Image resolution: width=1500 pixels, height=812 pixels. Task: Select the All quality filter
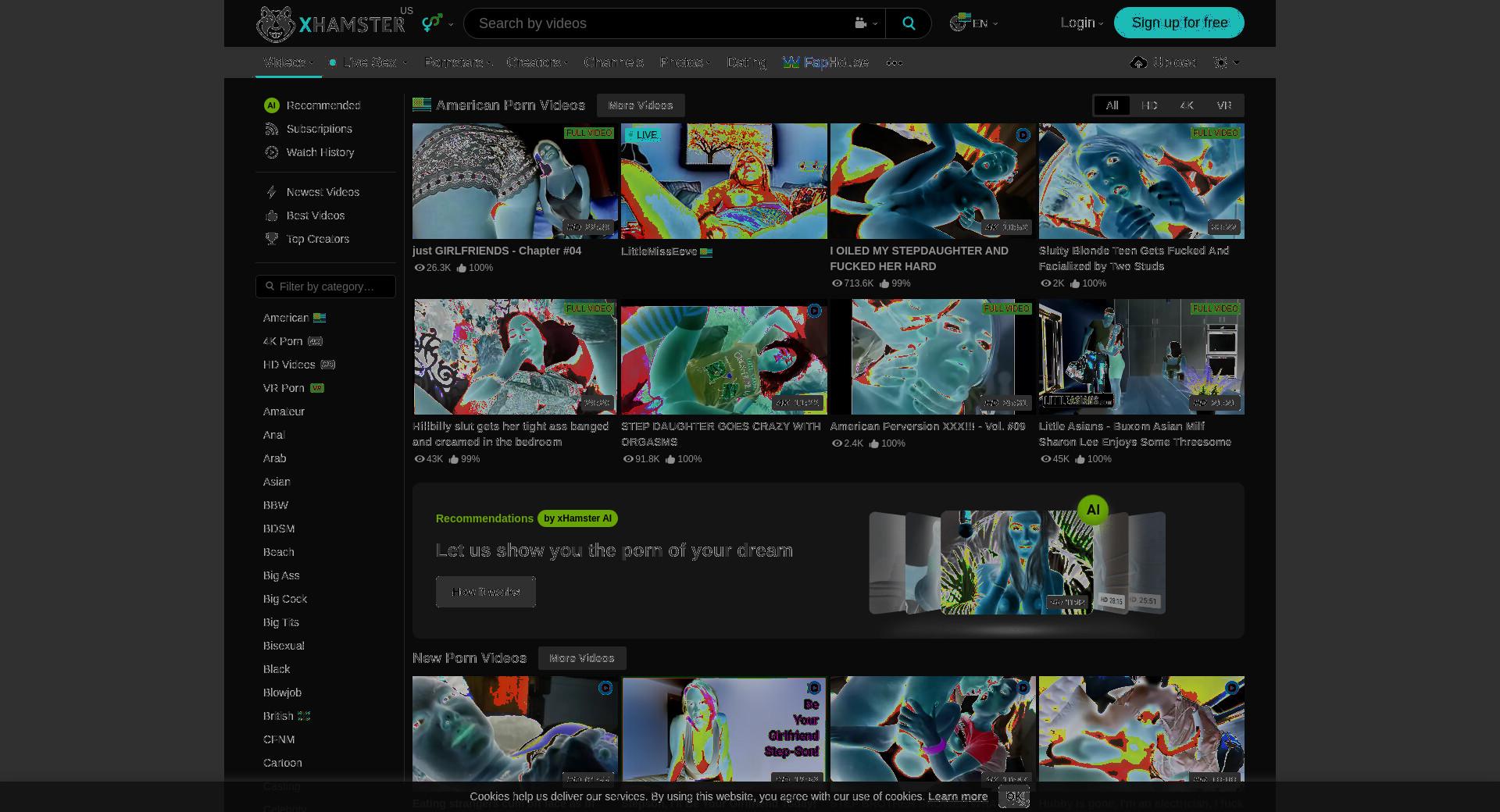tap(1112, 105)
